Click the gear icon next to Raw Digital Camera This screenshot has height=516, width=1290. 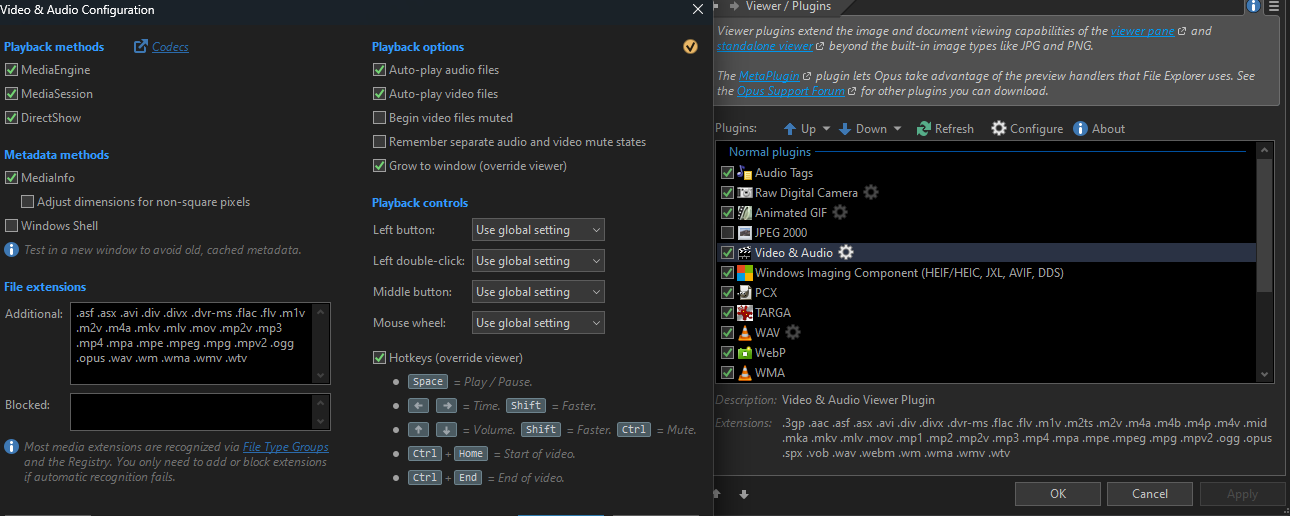871,193
